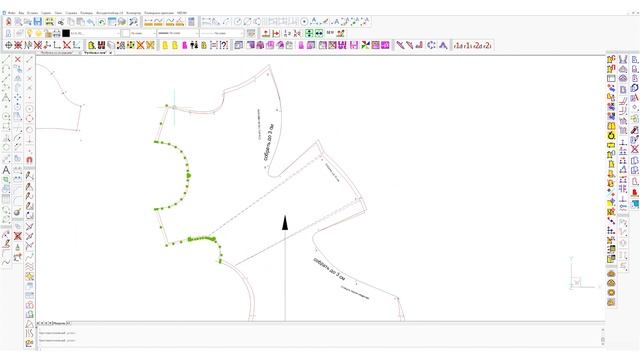Click the boxed red X icon in left toolbar
This screenshot has height=360, width=640.
(x=18, y=236)
